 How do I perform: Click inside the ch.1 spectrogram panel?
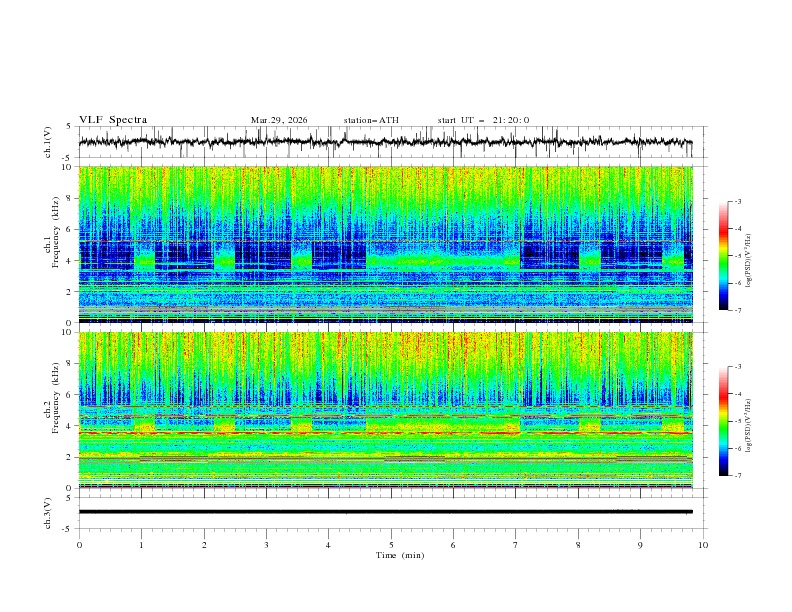pyautogui.click(x=385, y=244)
